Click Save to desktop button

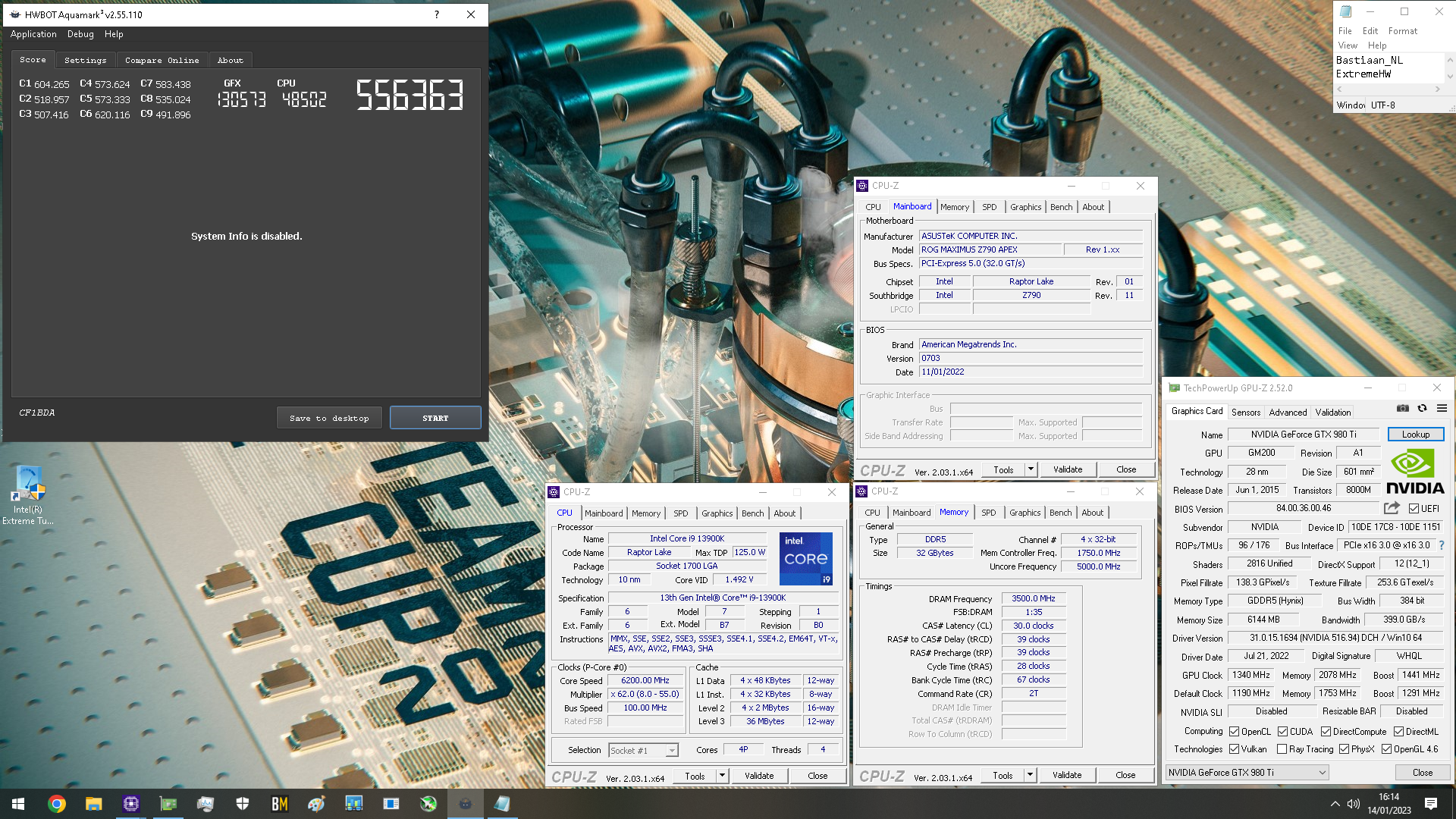pos(329,418)
